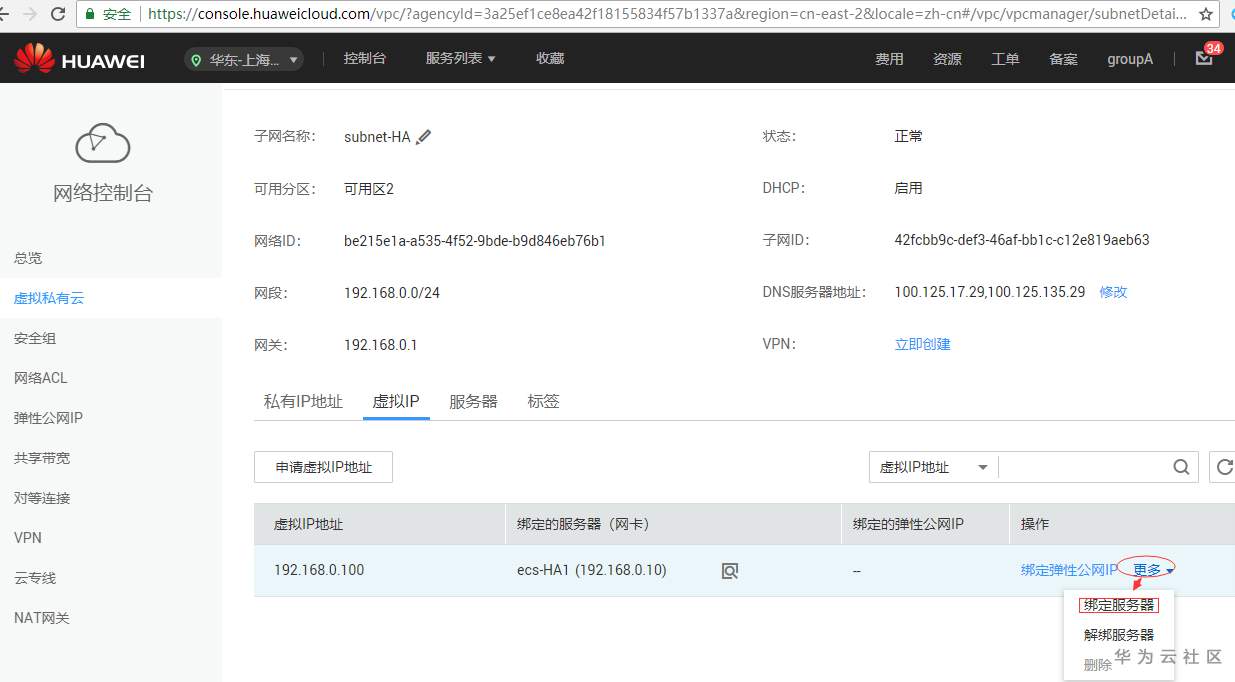Open the message notifications icon with badge 34
The width and height of the screenshot is (1235, 682).
(x=1205, y=58)
